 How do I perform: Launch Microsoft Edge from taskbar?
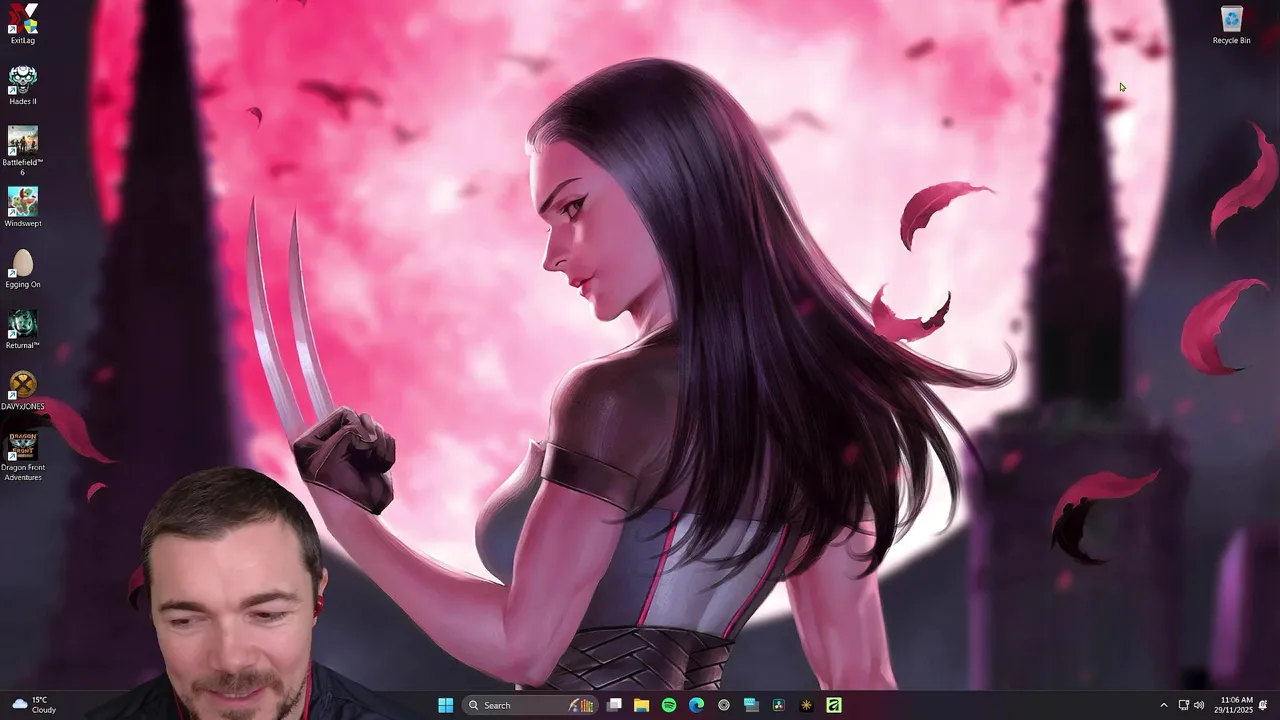click(x=696, y=705)
